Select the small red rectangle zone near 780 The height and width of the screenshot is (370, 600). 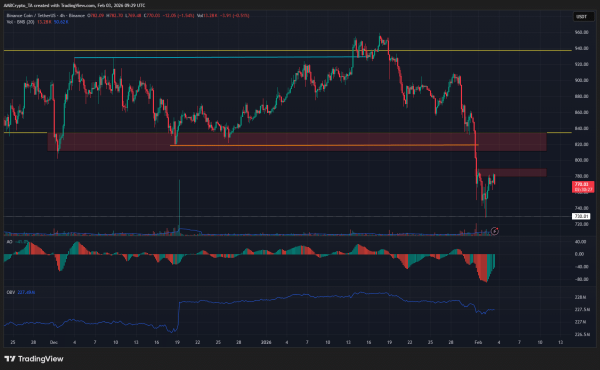pyautogui.click(x=512, y=173)
